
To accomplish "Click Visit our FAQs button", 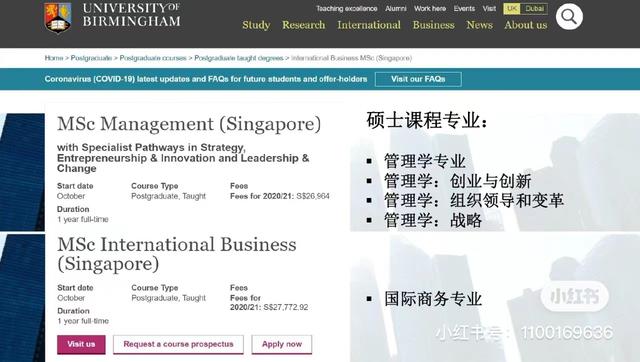I will (x=418, y=79).
